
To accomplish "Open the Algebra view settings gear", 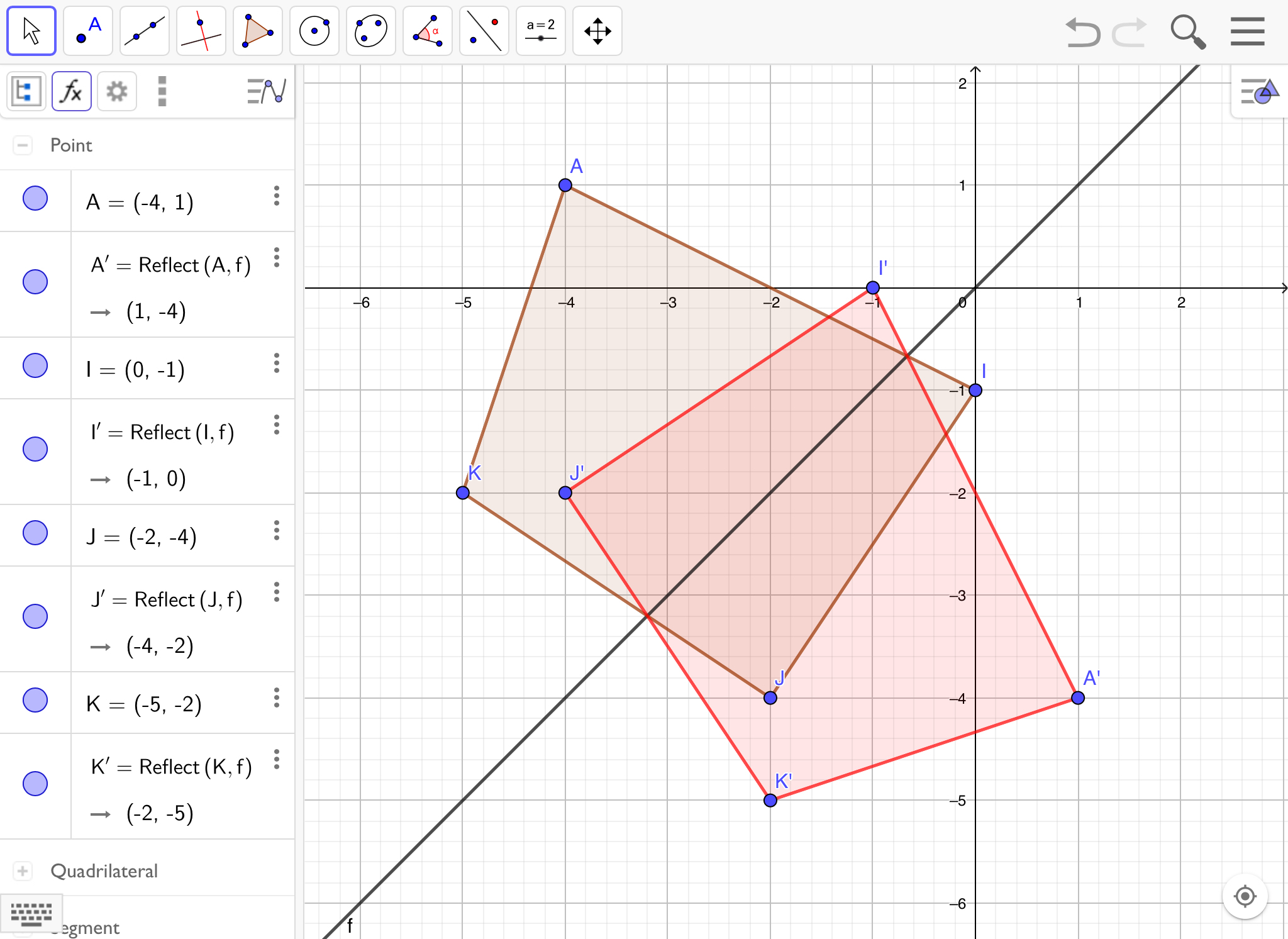I will [117, 92].
